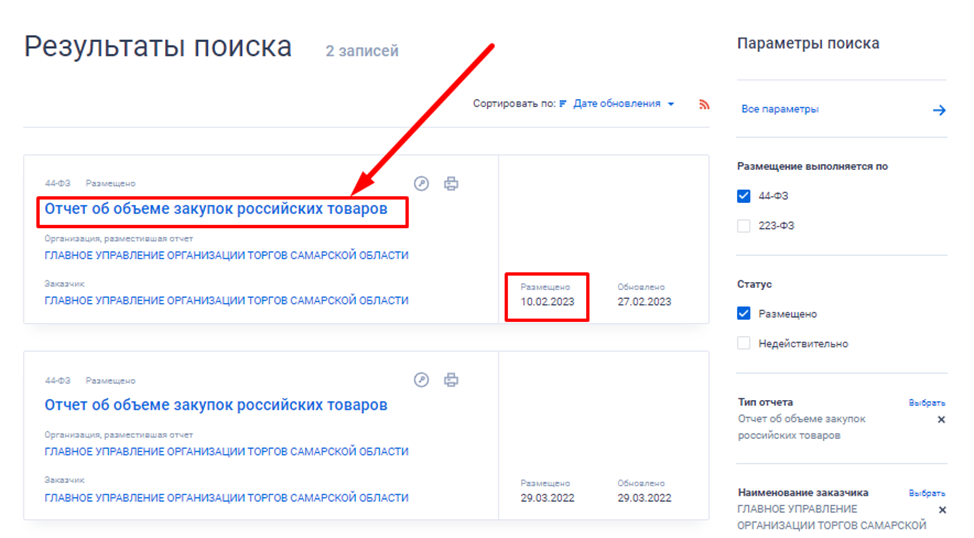The height and width of the screenshot is (538, 974).
Task: Click the print icon in the first result
Action: (x=451, y=184)
